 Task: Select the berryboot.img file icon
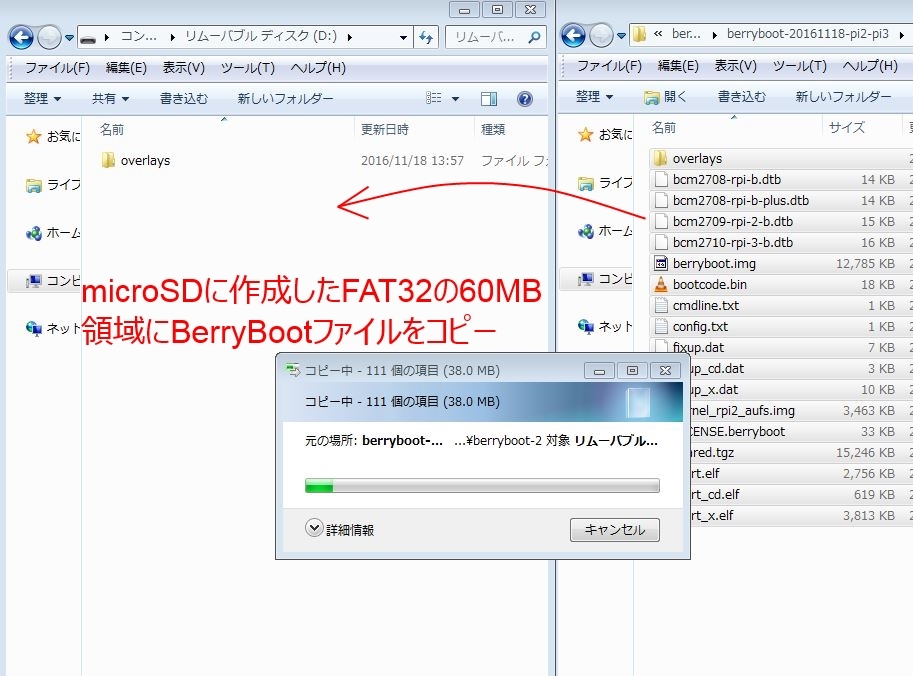(660, 263)
